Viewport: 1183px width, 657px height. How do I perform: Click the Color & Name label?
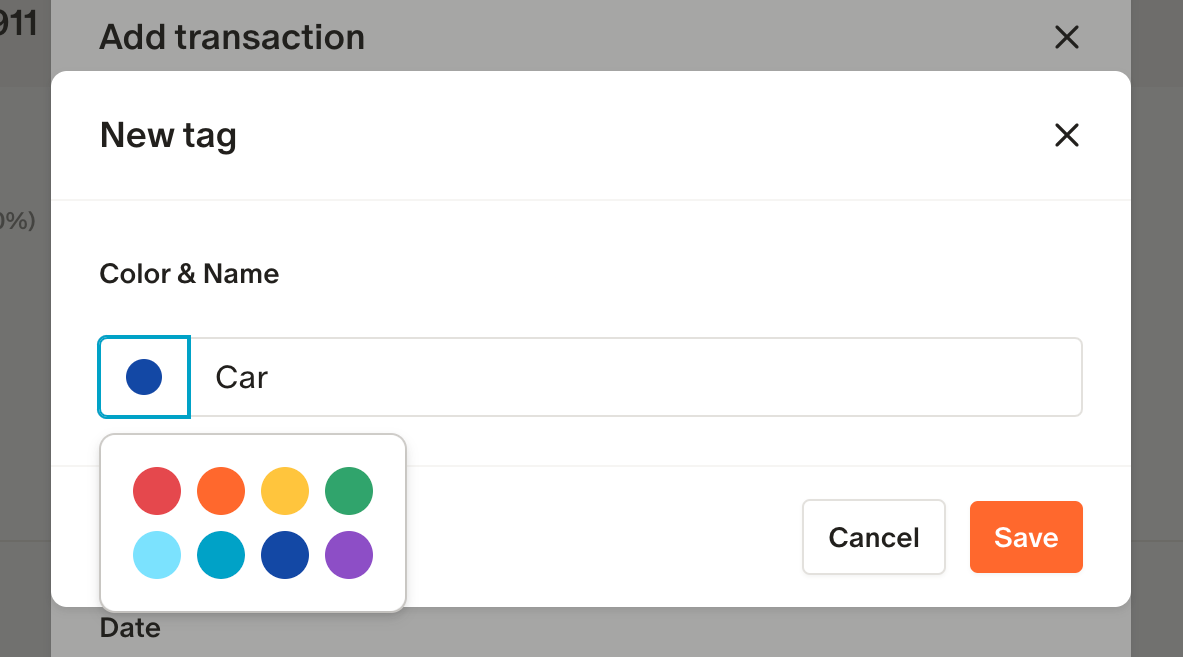189,274
